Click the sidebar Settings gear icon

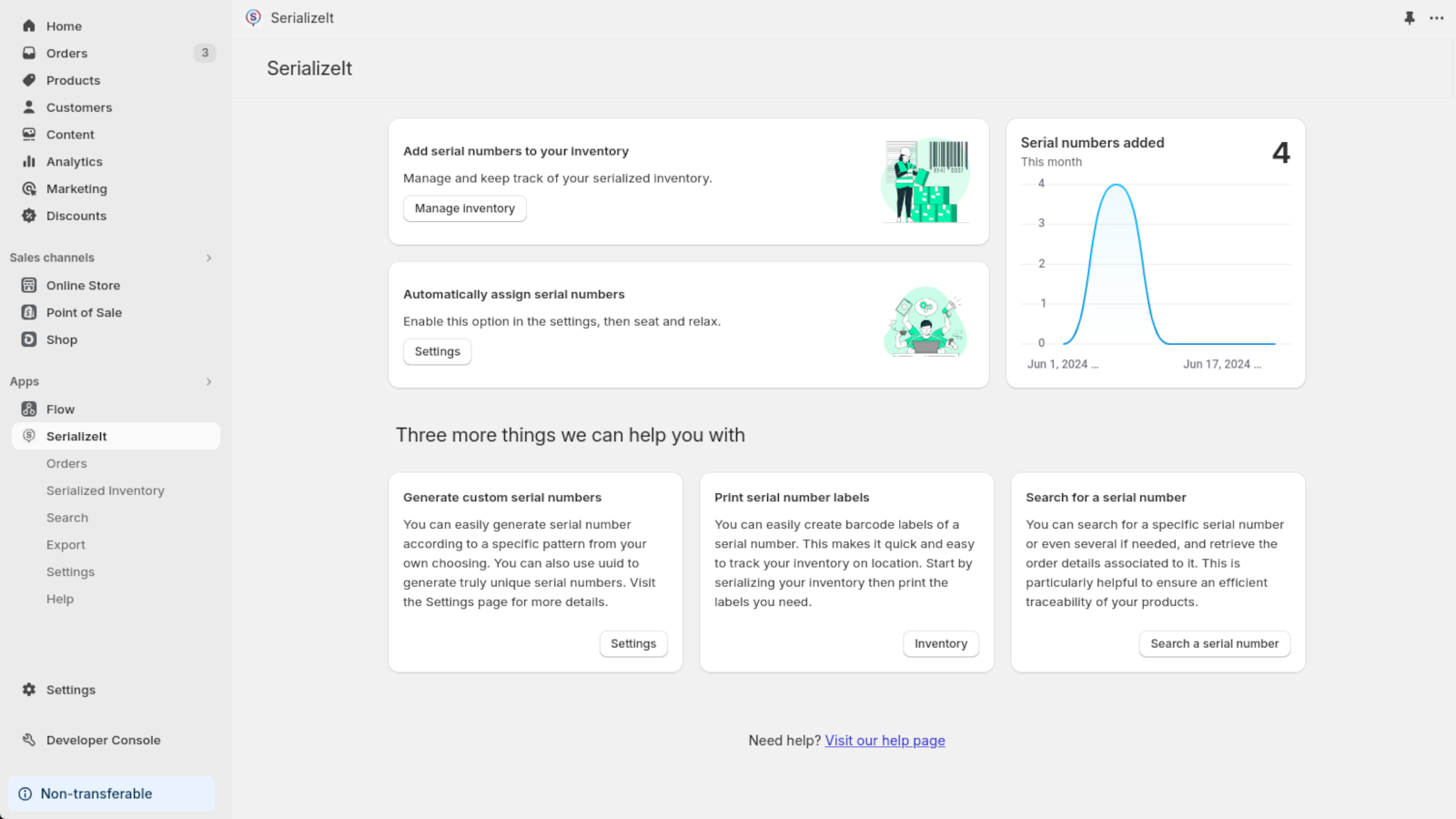29,690
